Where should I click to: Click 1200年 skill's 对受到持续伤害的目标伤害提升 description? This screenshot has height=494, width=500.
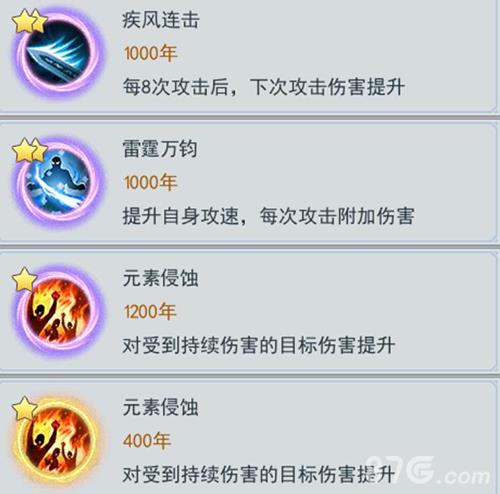coord(259,345)
